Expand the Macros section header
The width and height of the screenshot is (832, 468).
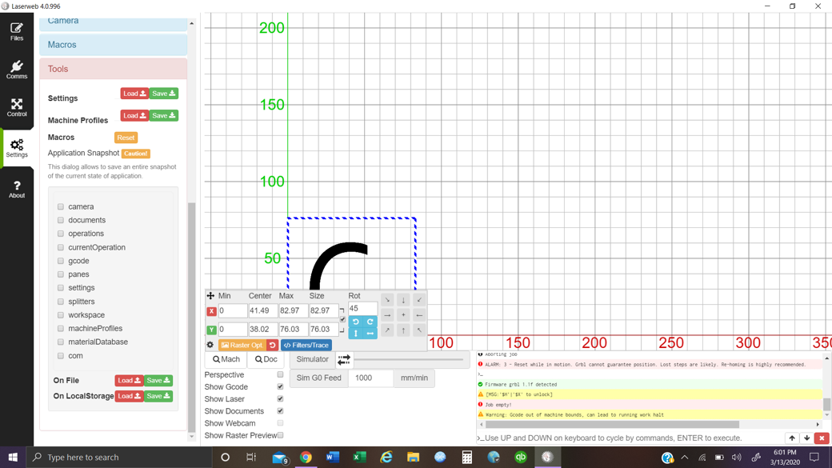point(113,45)
